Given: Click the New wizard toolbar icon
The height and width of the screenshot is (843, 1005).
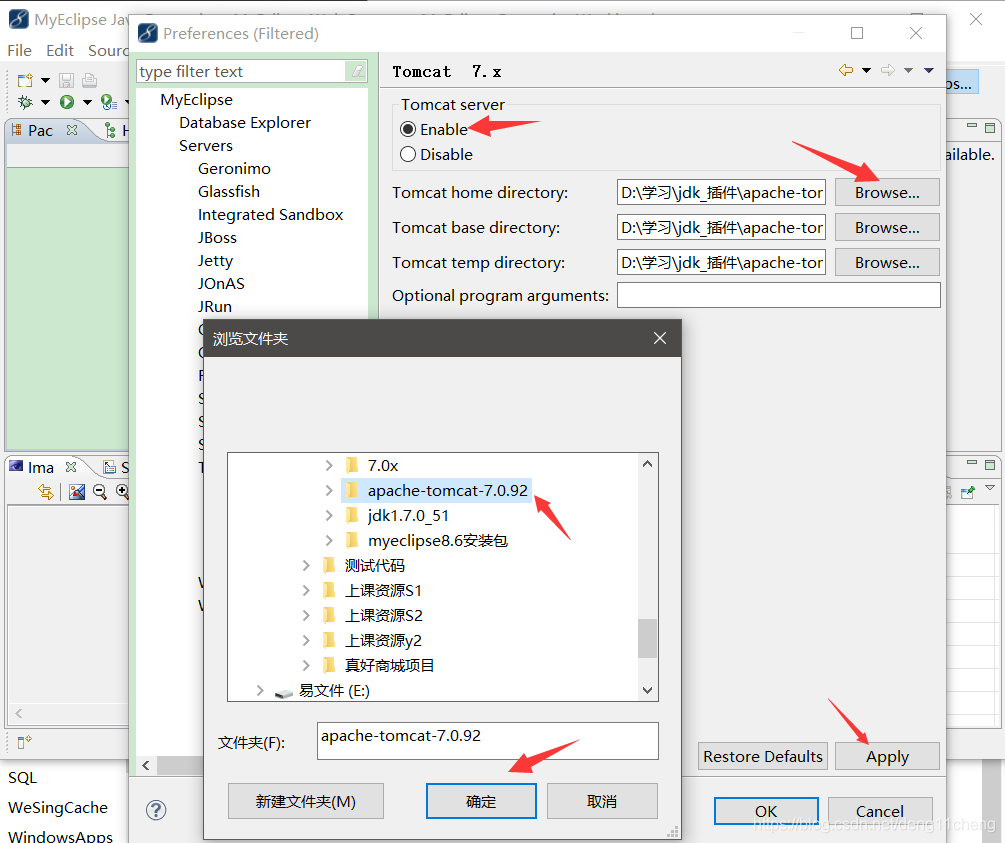Looking at the screenshot, I should click(25, 80).
